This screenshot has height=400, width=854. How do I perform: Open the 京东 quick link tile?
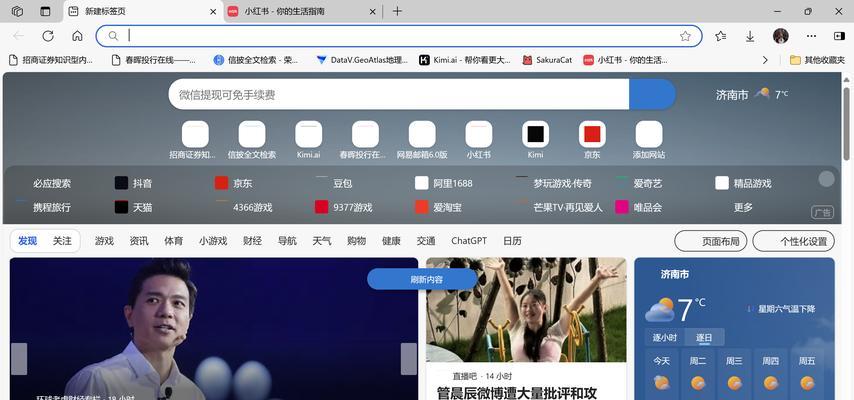(592, 140)
